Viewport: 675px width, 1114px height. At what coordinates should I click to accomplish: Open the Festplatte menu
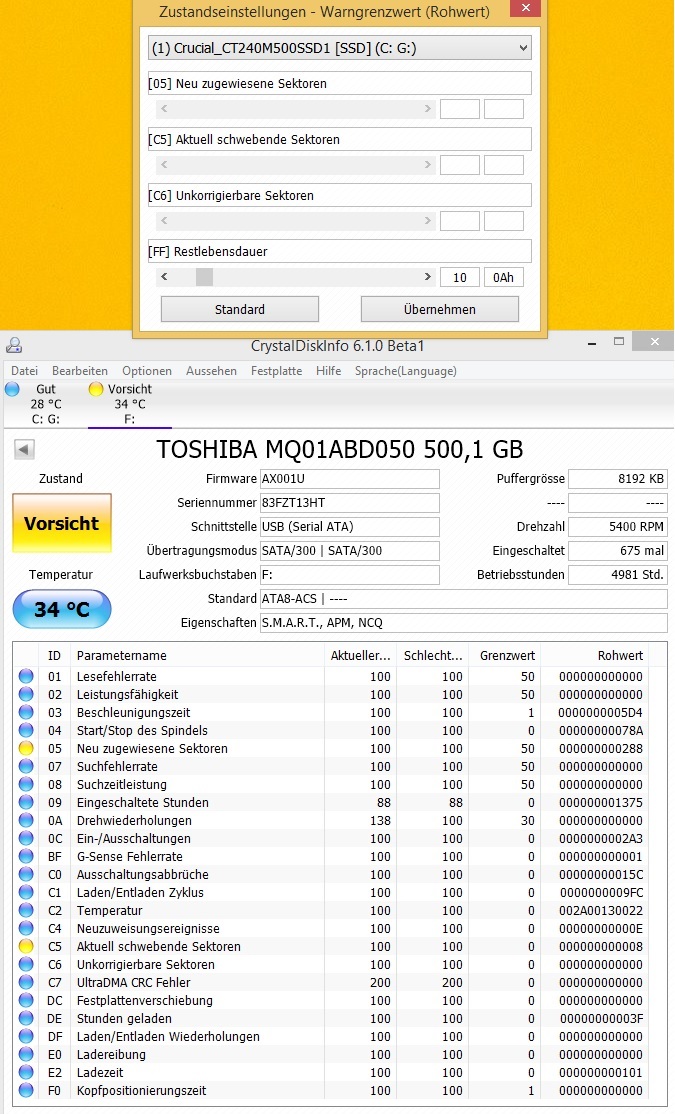coord(276,371)
